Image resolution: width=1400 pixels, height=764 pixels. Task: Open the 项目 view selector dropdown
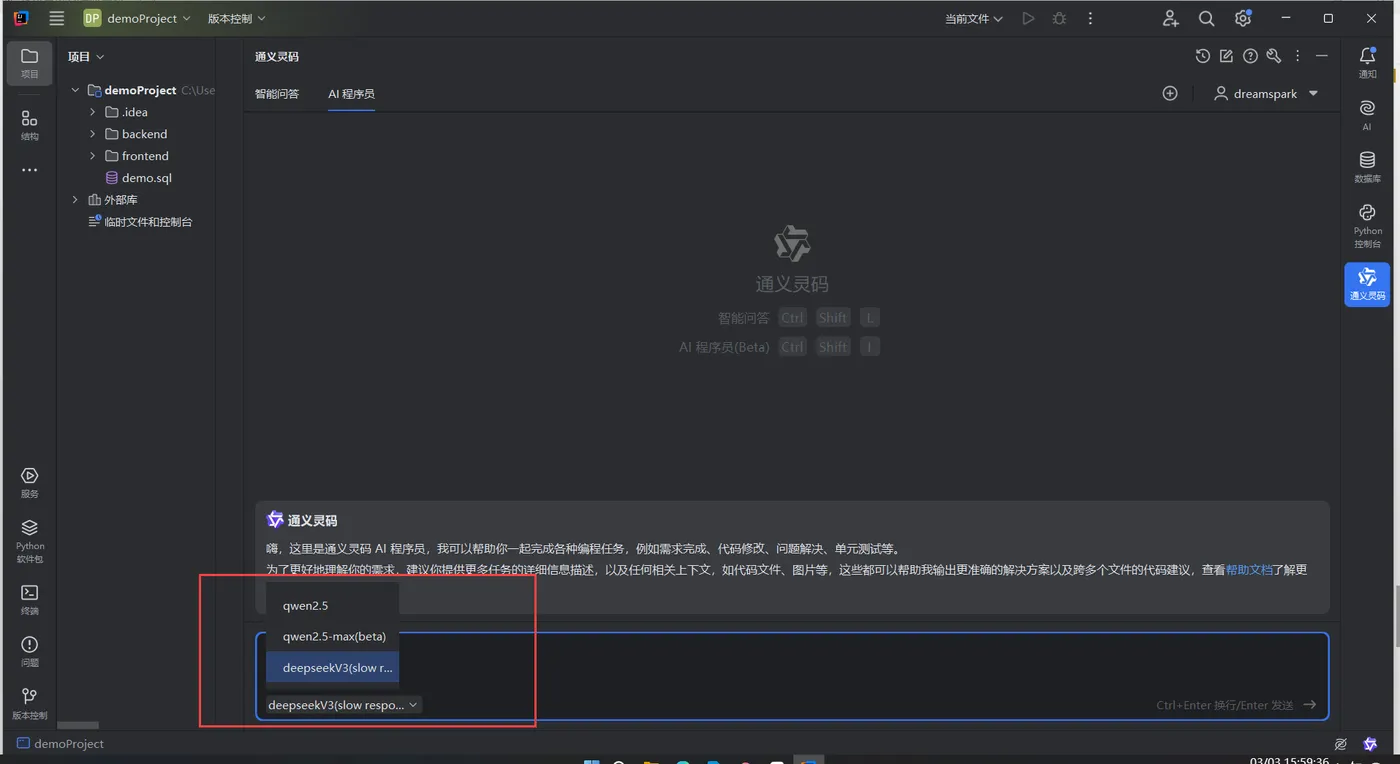coord(86,57)
